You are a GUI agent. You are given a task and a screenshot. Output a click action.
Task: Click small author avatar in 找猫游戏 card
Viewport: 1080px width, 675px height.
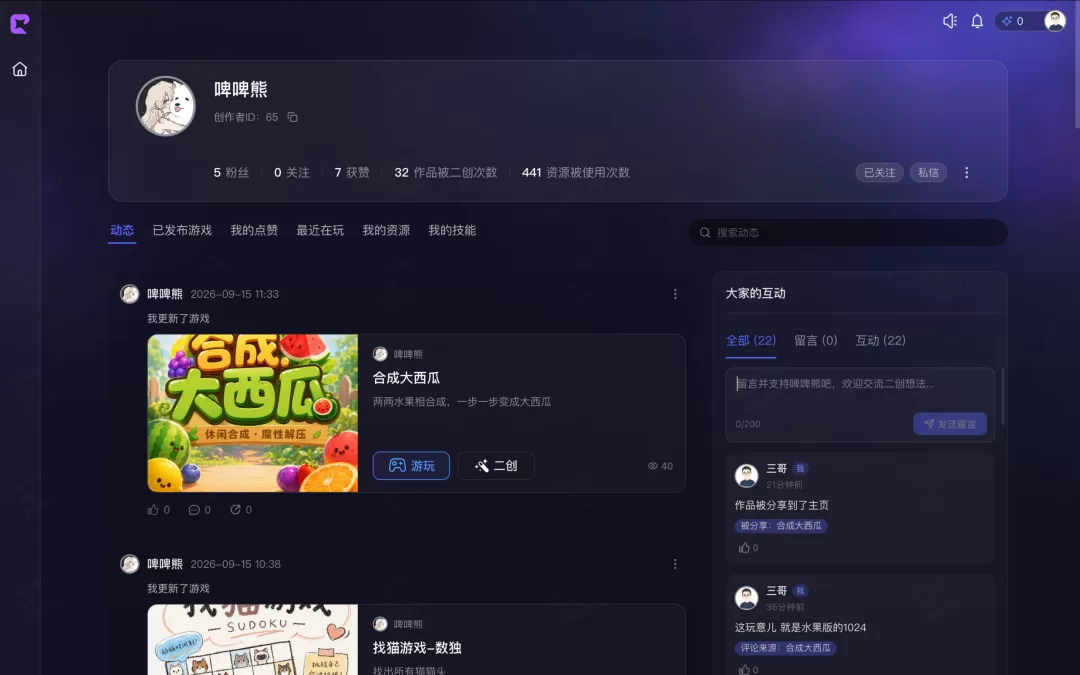click(x=380, y=624)
